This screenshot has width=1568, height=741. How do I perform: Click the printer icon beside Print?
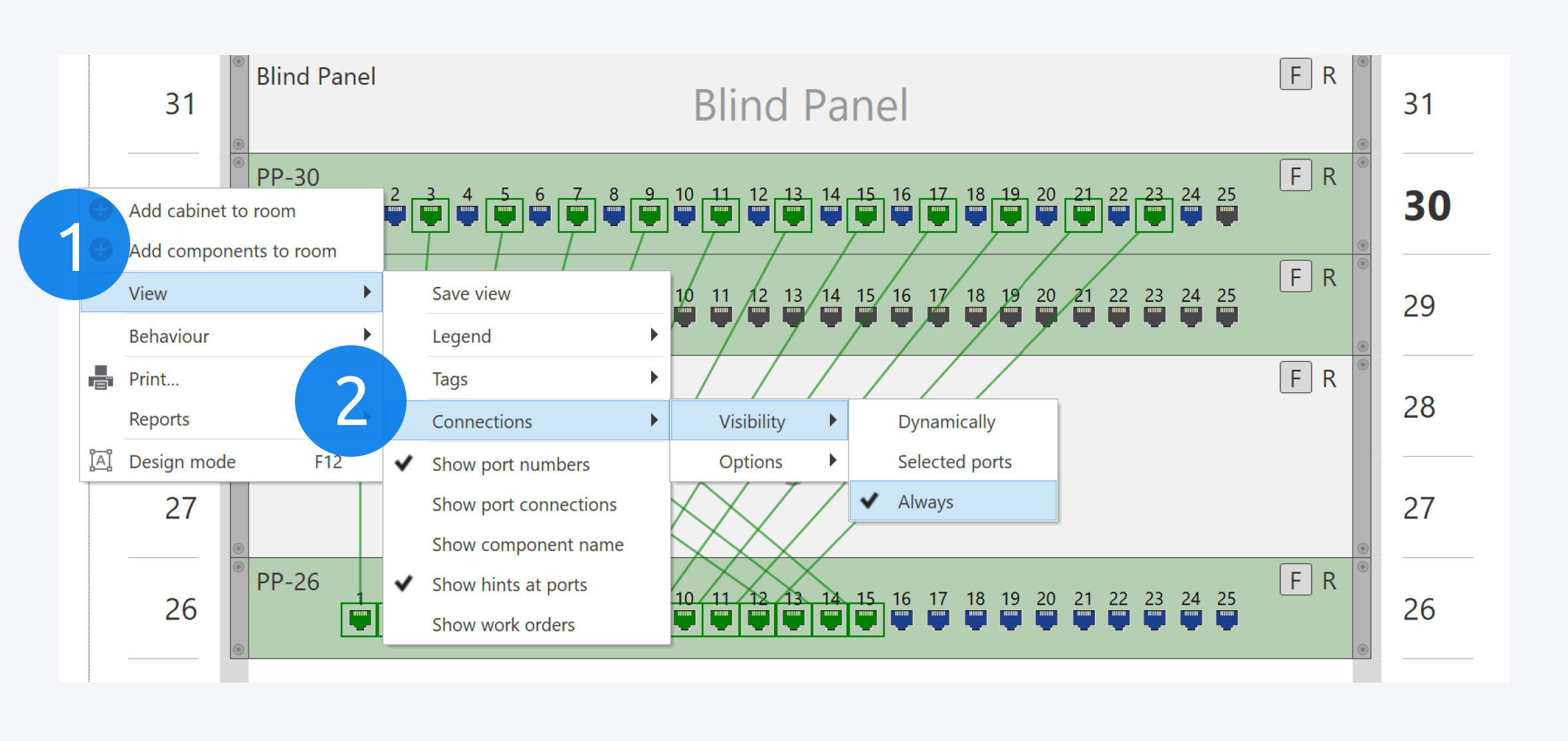(x=100, y=378)
